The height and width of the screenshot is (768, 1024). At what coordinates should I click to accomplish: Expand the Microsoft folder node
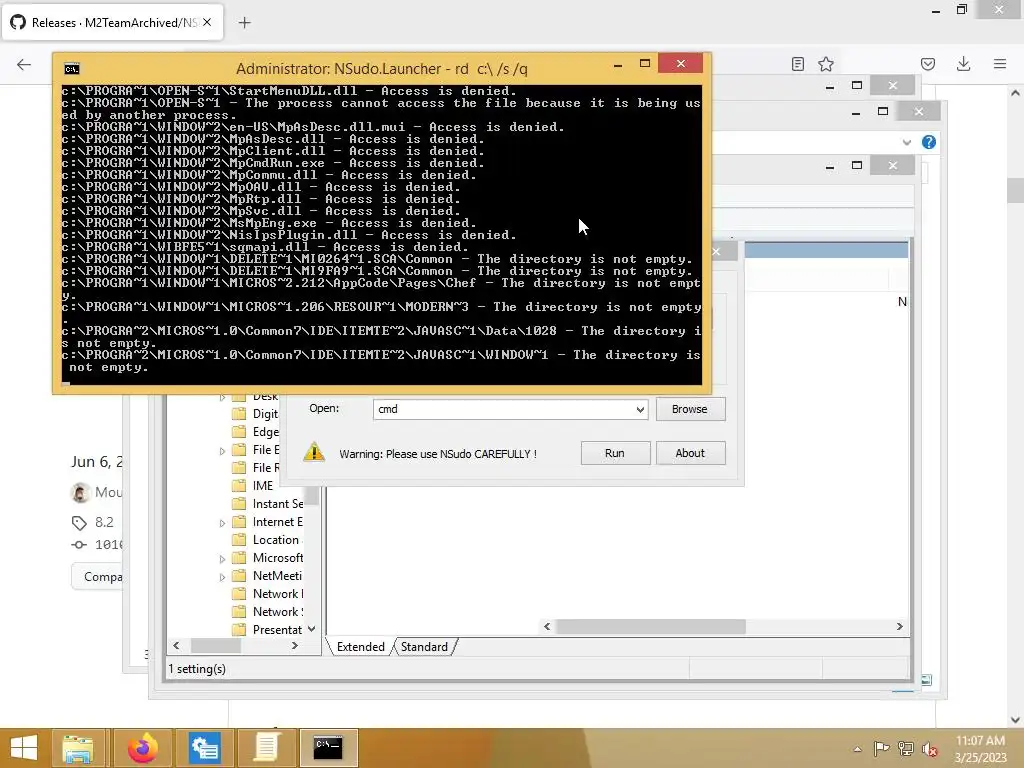pos(222,559)
